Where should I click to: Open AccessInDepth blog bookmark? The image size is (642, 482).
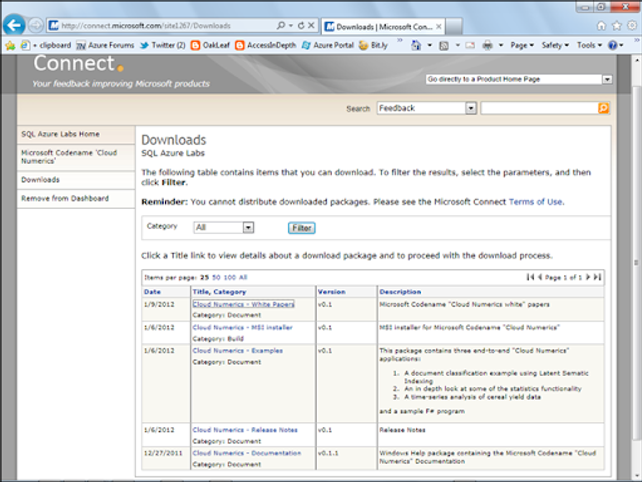click(266, 45)
